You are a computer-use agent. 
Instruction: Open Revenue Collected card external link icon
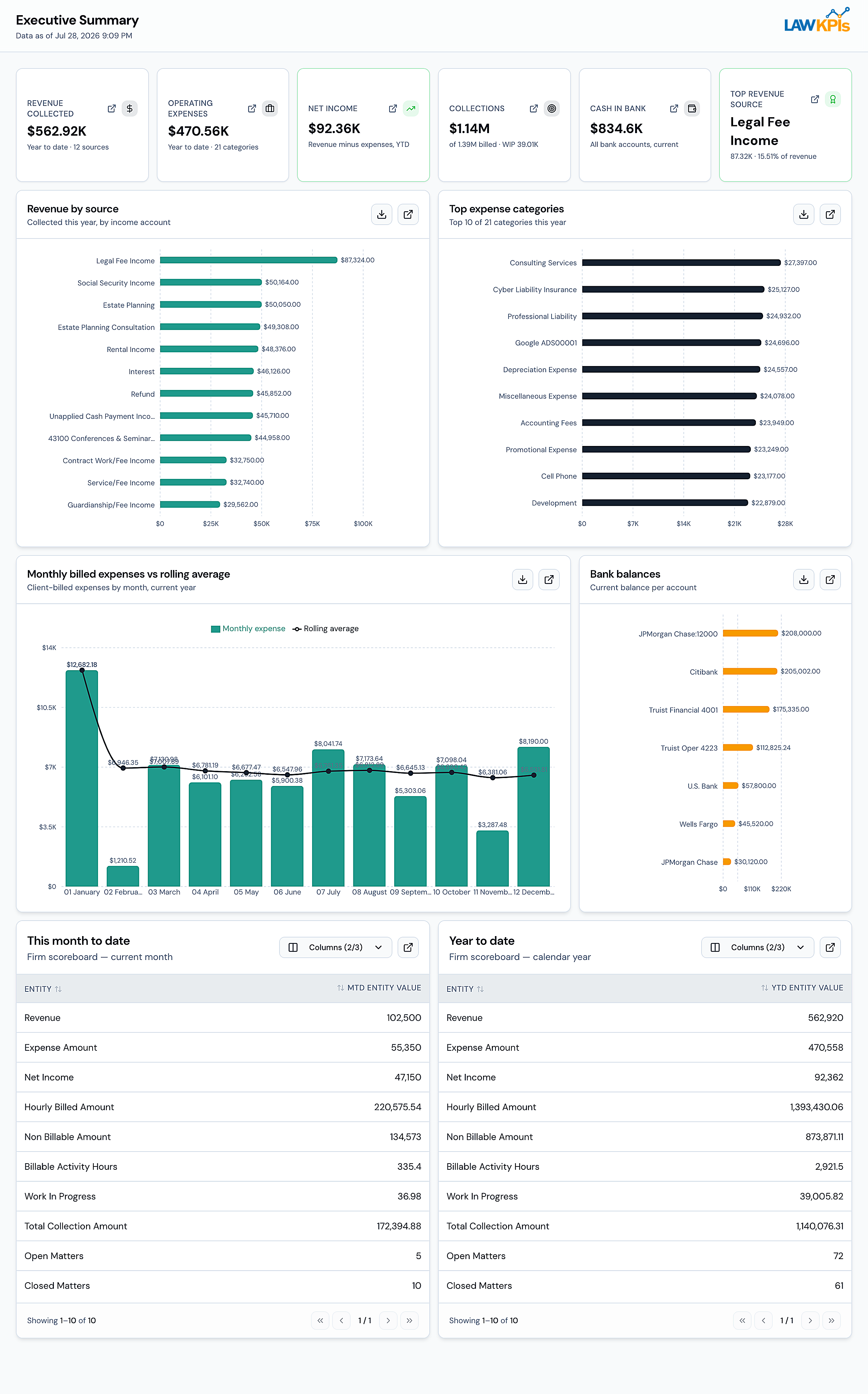[x=111, y=109]
